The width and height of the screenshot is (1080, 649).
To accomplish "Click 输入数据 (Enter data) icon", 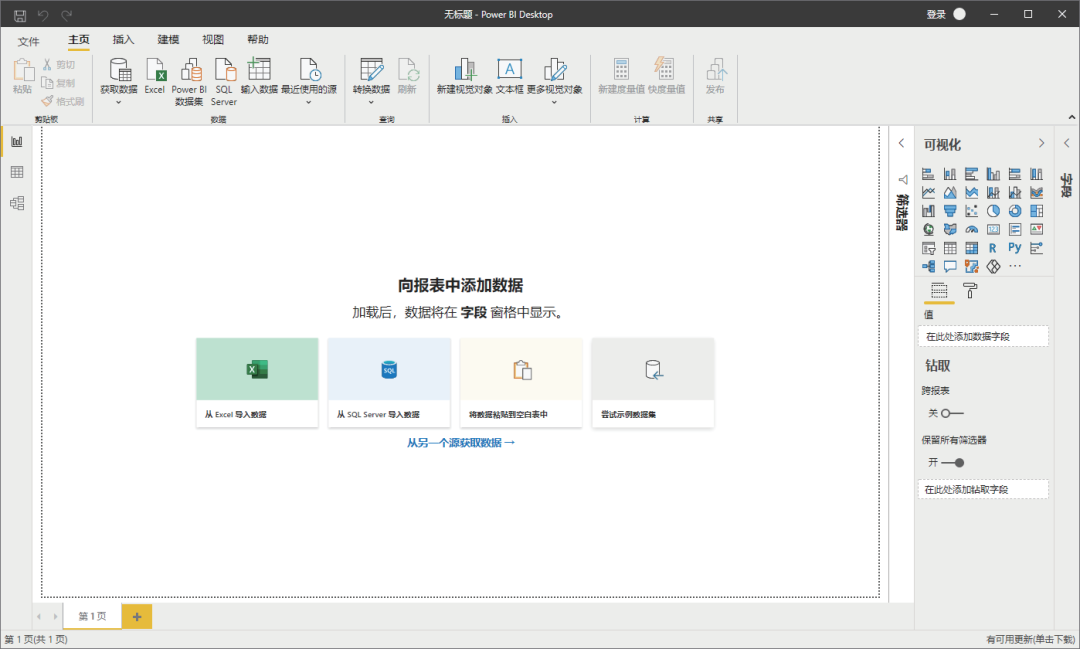I will click(x=259, y=76).
